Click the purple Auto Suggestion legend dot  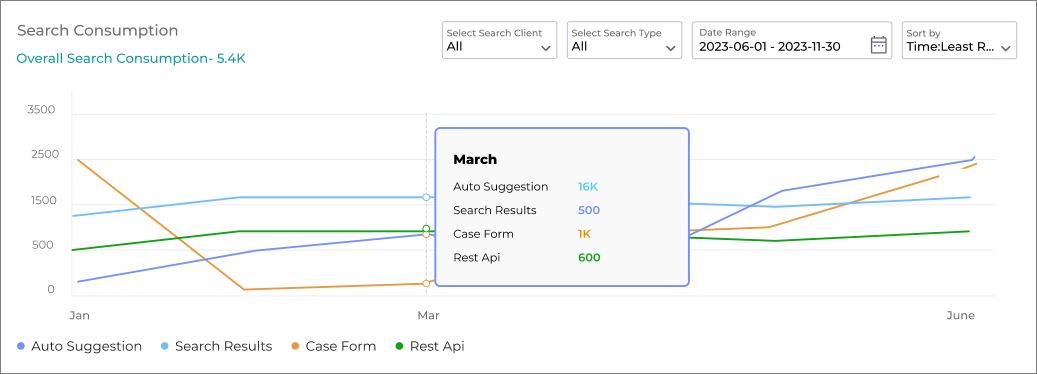[21, 346]
